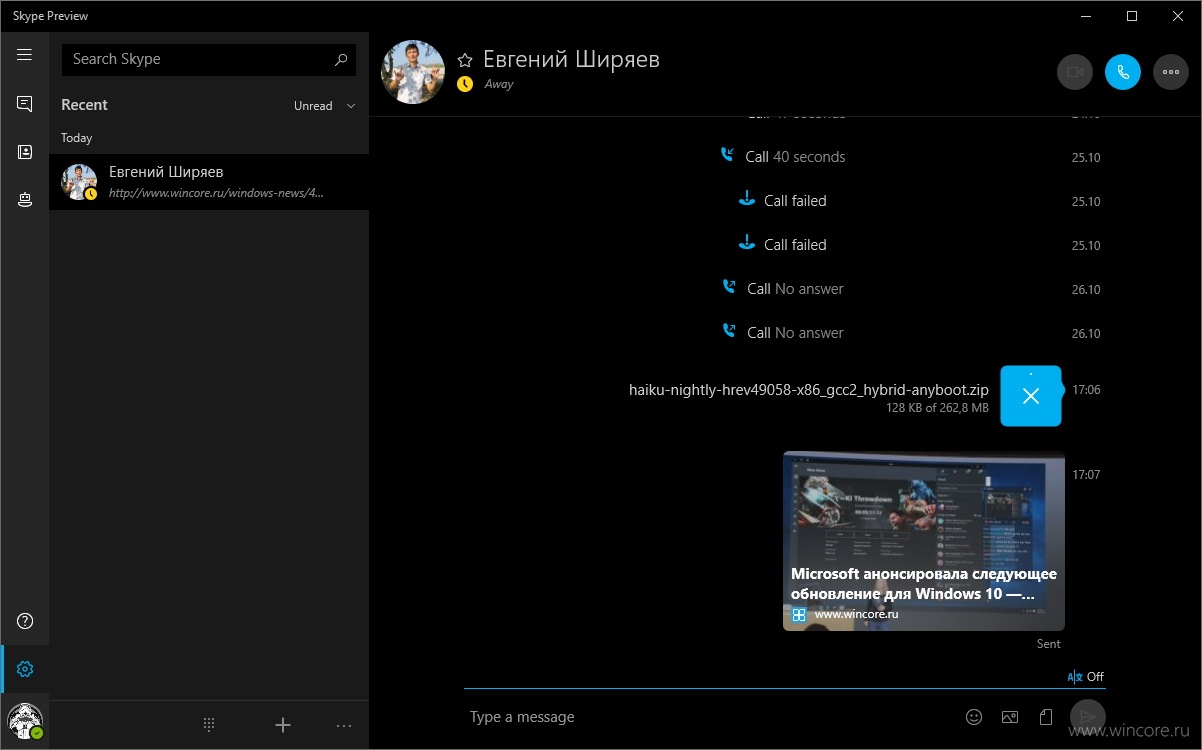Open more conversation options in header

[x=1171, y=72]
